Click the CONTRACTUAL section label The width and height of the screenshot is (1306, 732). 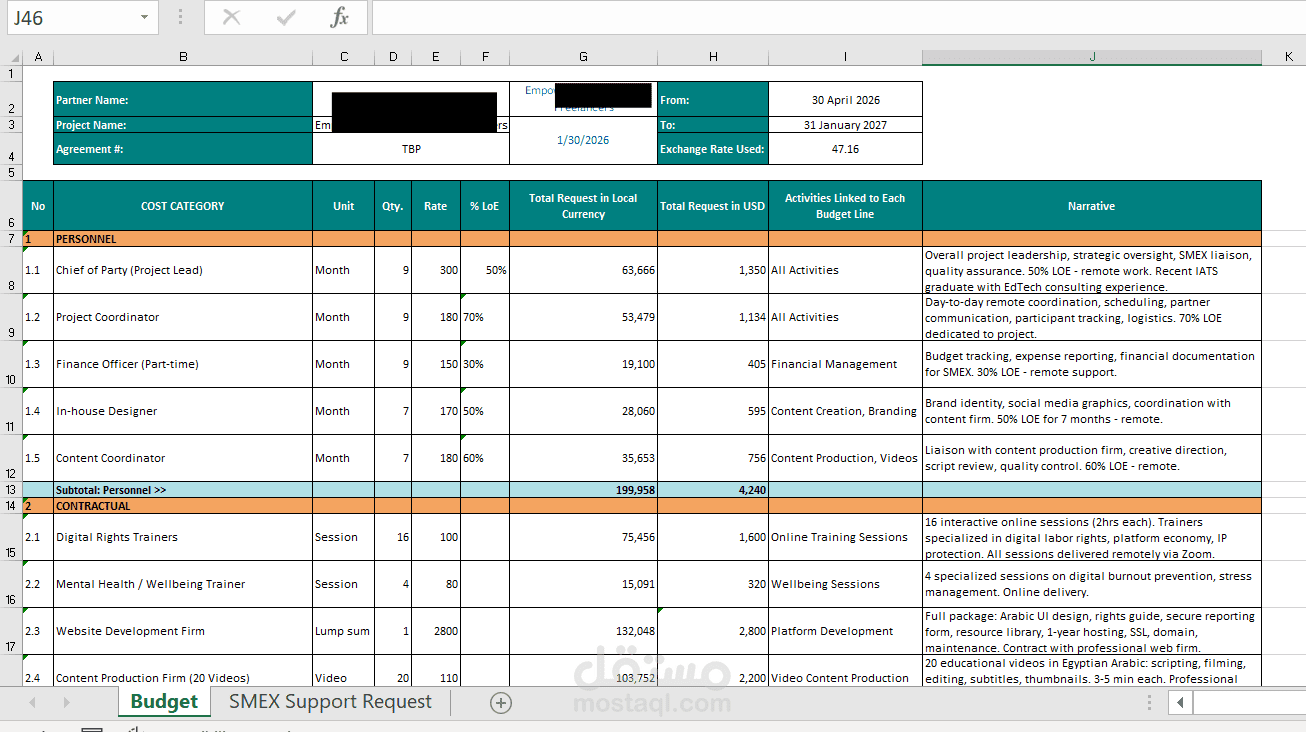[x=183, y=506]
